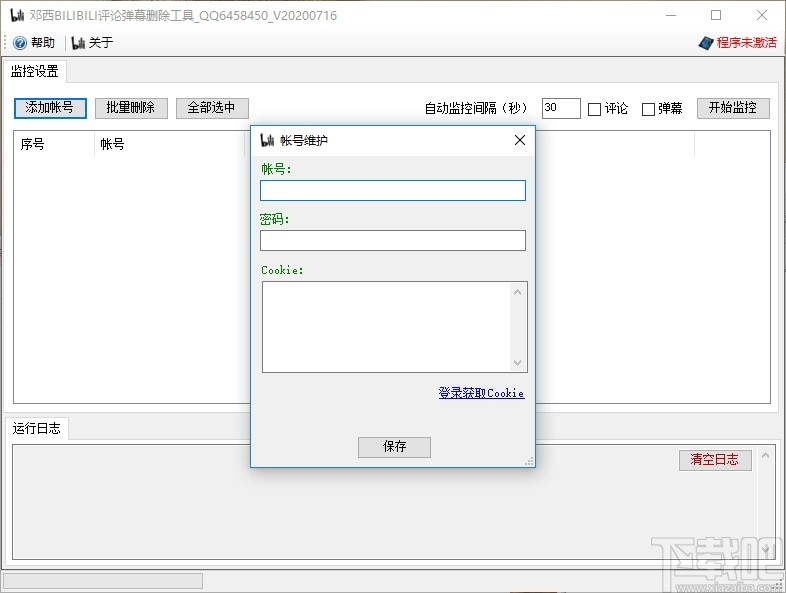Switch to the 运行日志 tab
Viewport: 786px width, 593px height.
pyautogui.click(x=36, y=428)
